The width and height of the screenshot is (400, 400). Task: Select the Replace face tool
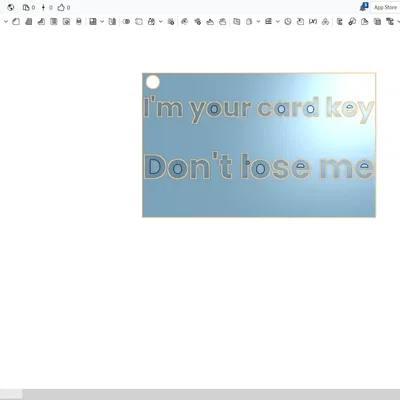click(x=223, y=22)
